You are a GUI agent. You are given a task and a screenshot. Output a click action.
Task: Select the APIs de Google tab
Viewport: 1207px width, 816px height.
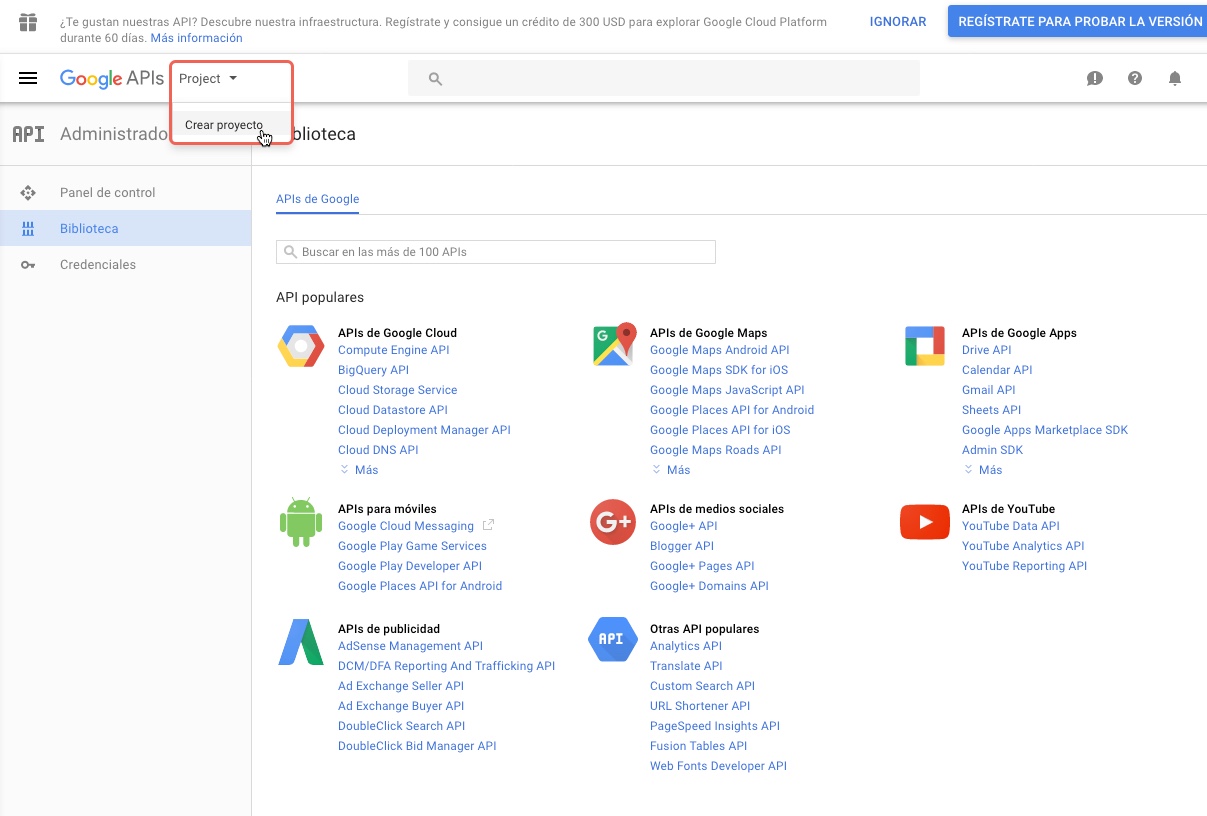click(x=318, y=199)
